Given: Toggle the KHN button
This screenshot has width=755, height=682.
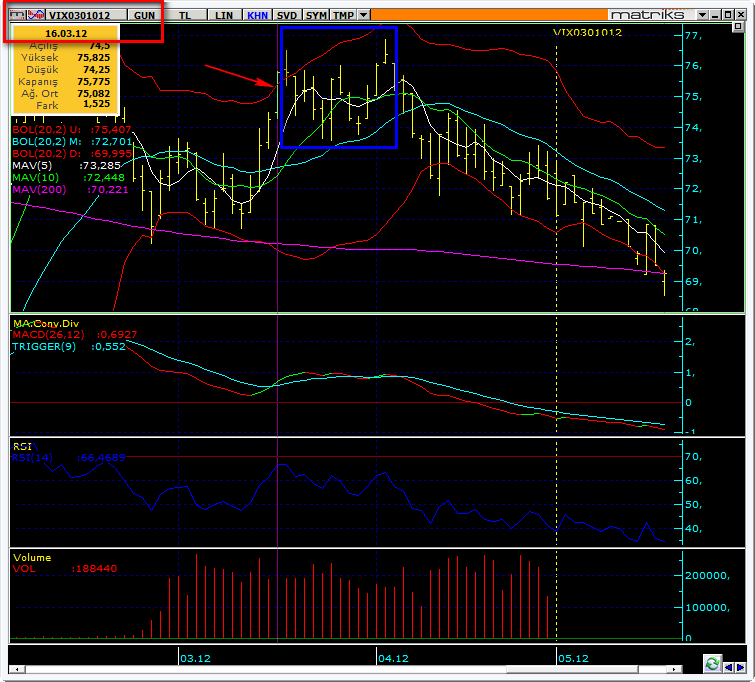Looking at the screenshot, I should (x=257, y=15).
